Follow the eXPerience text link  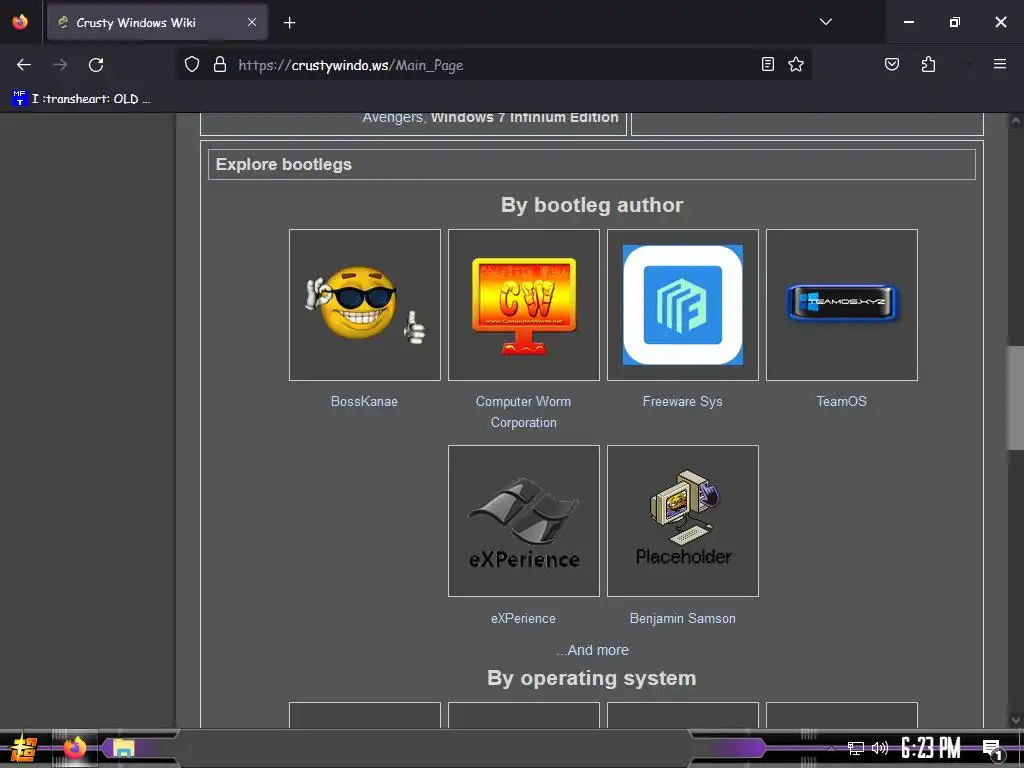tap(524, 618)
